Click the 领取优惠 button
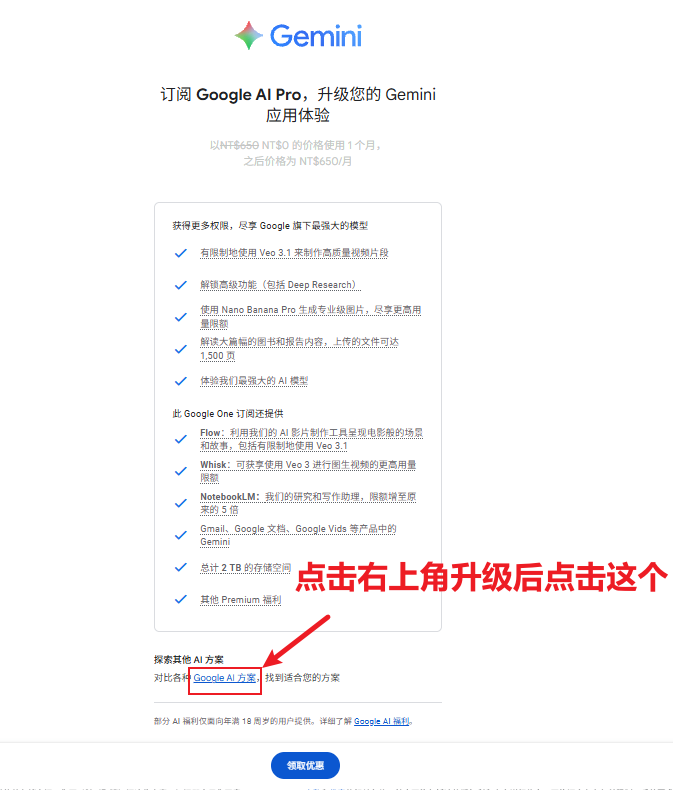This screenshot has height=790, width=673. tap(305, 765)
